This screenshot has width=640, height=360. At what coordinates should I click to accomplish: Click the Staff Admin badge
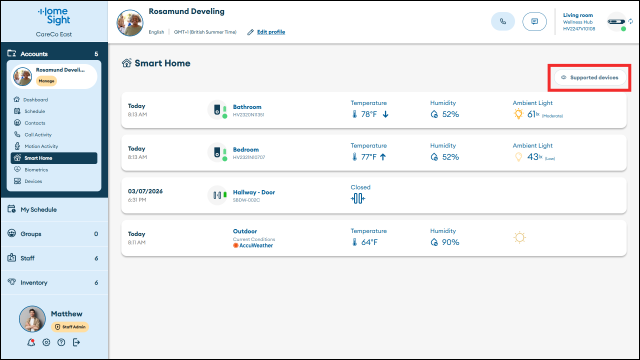(x=70, y=327)
